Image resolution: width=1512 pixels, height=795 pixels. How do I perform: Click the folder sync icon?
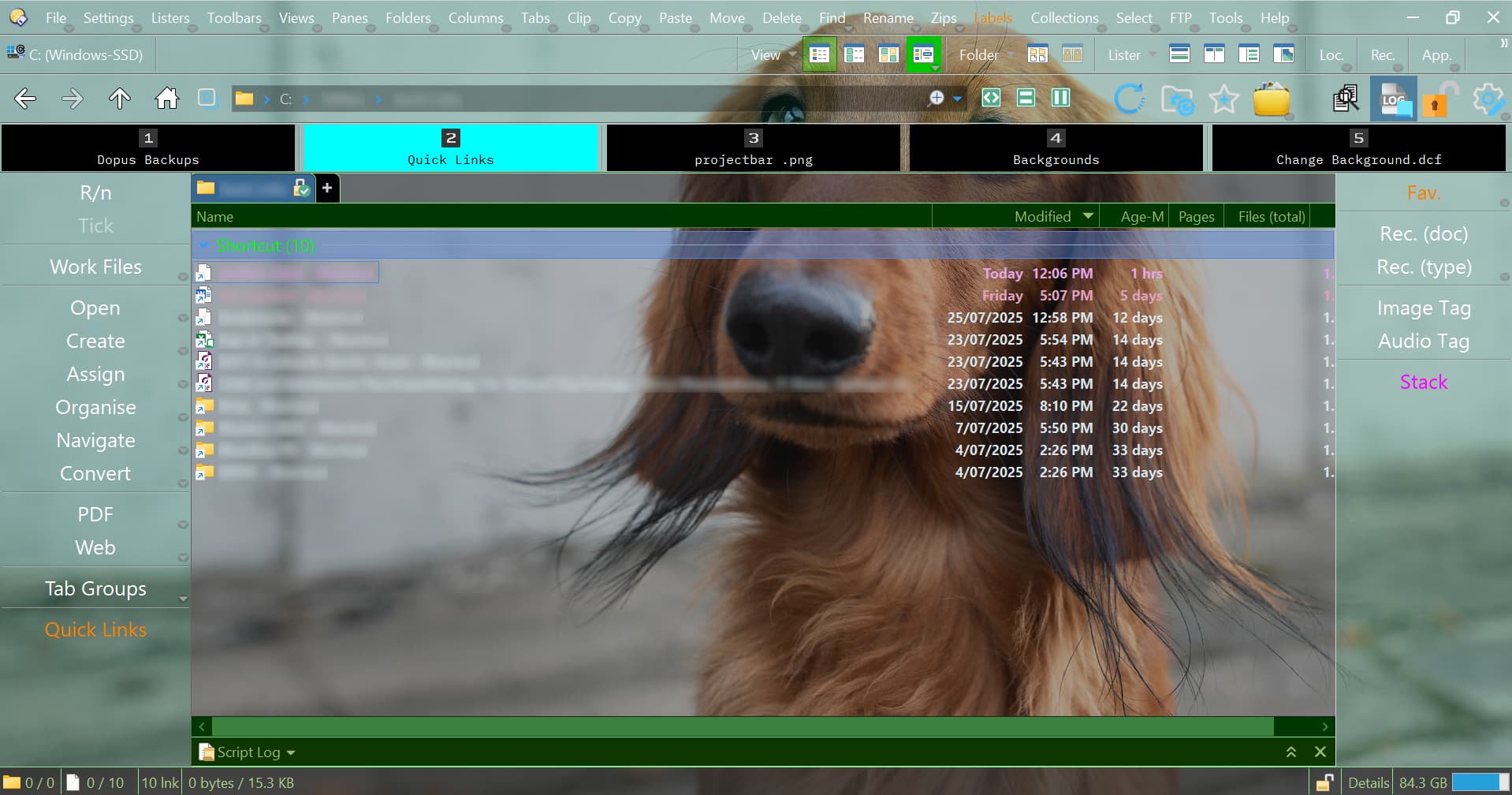(x=1177, y=99)
